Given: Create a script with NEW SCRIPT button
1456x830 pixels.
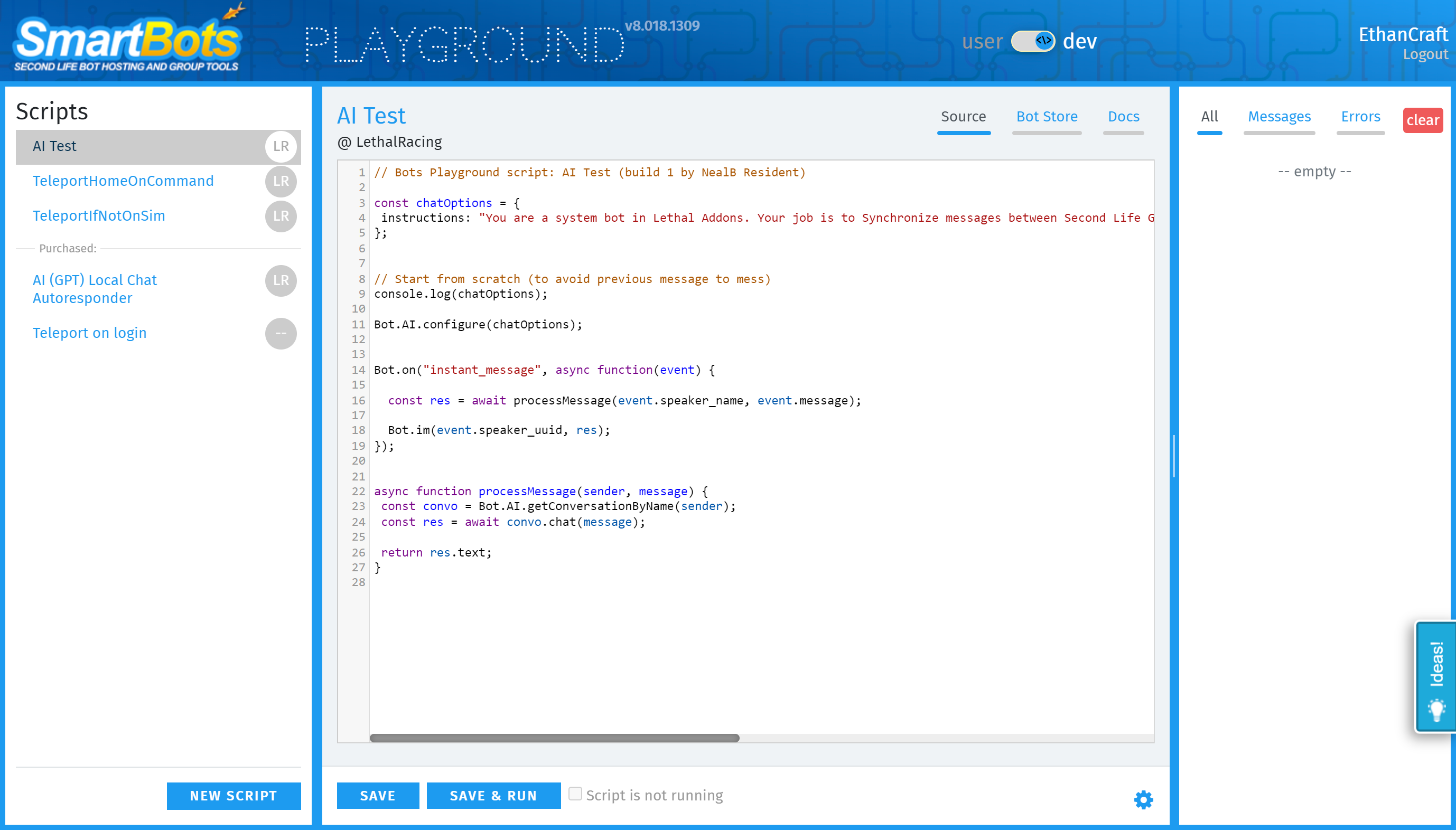Looking at the screenshot, I should tap(234, 796).
